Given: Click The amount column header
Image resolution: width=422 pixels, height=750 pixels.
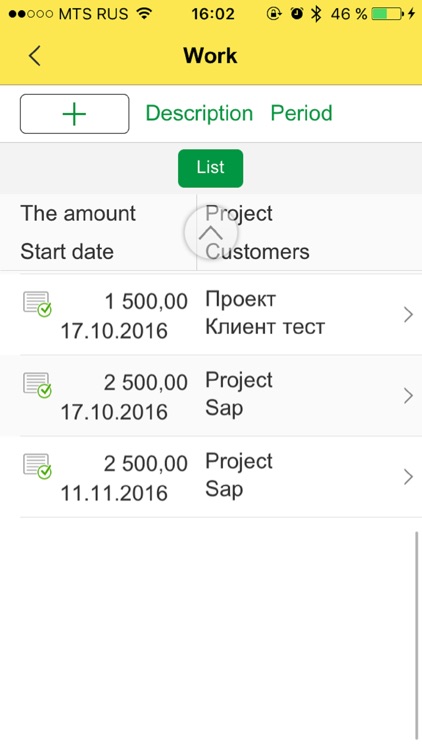Looking at the screenshot, I should tap(78, 213).
